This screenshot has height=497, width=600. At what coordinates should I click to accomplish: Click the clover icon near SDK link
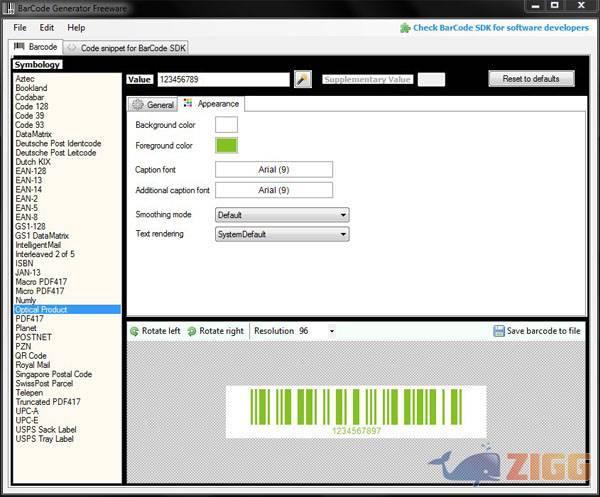click(404, 28)
